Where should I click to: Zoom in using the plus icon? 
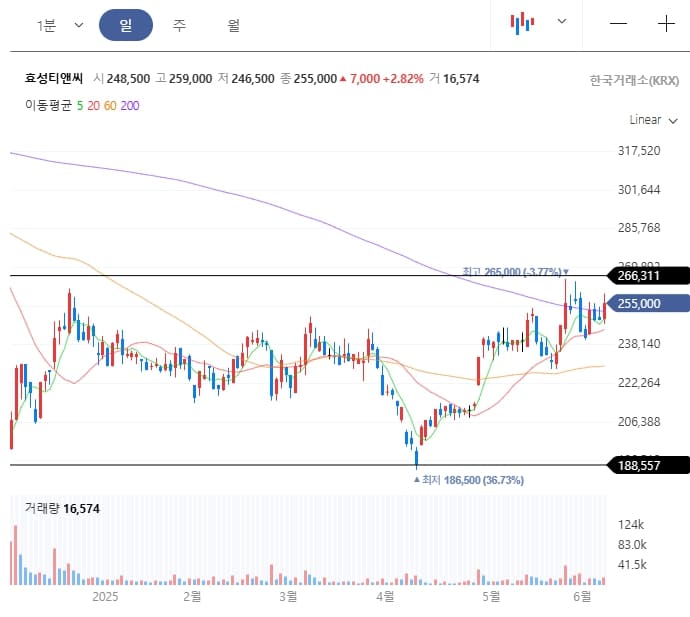666,23
